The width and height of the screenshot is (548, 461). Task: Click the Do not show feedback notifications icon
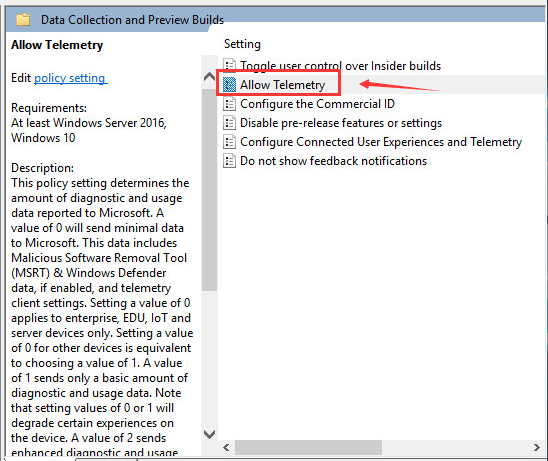(x=229, y=161)
